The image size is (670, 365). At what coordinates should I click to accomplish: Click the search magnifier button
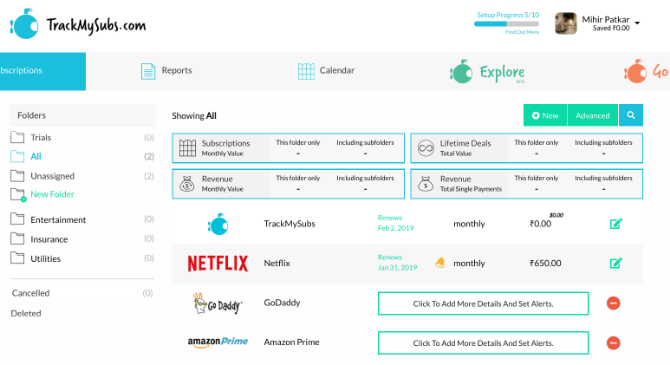631,115
